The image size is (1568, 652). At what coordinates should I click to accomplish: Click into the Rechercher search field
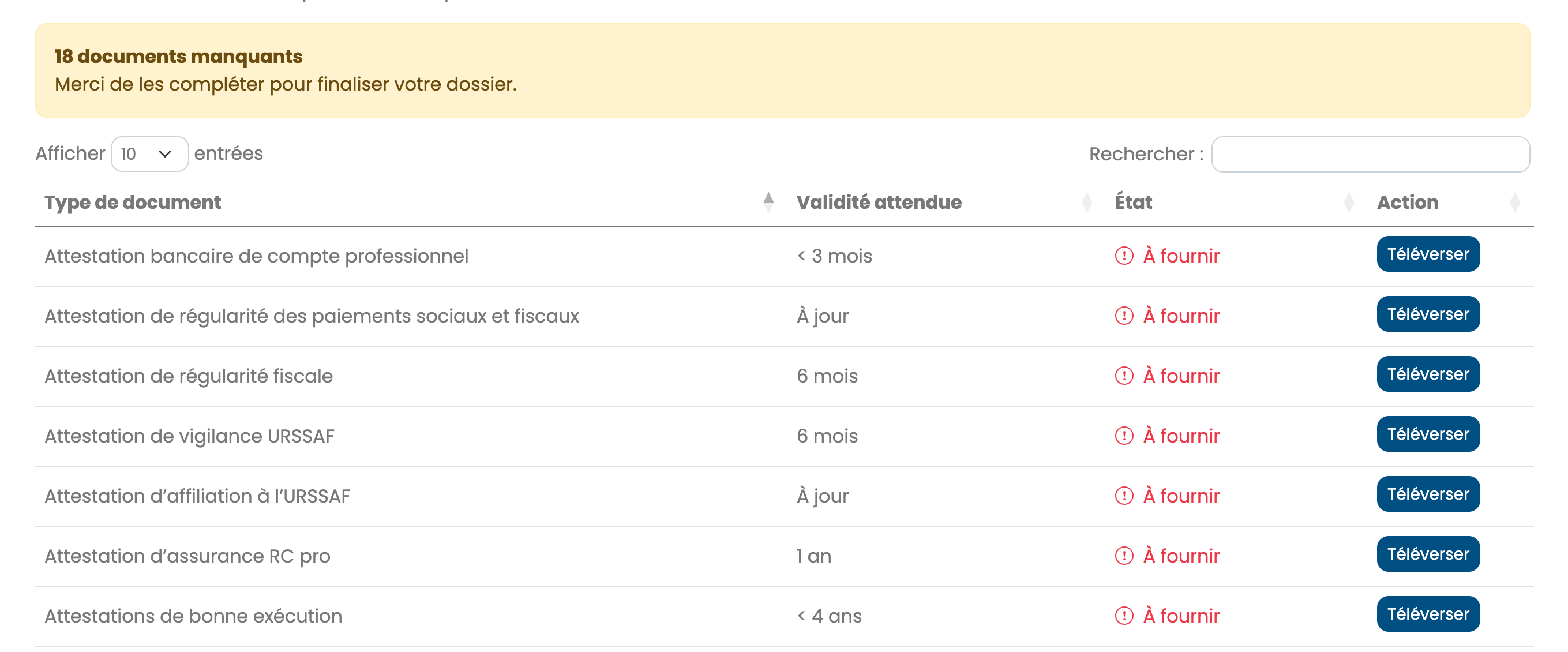click(1370, 154)
